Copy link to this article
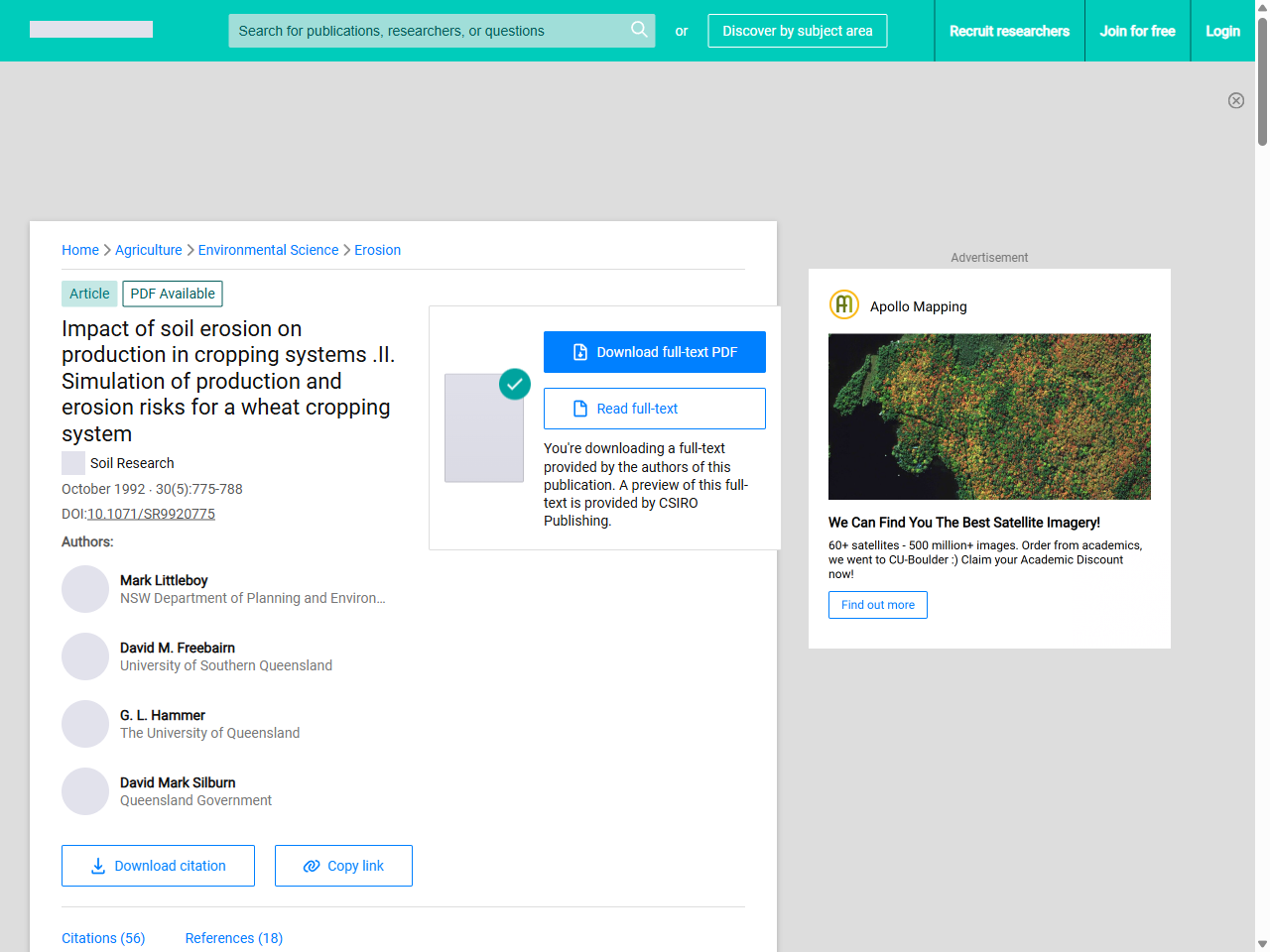Screen dimensions: 1270x952 [x=343, y=866]
